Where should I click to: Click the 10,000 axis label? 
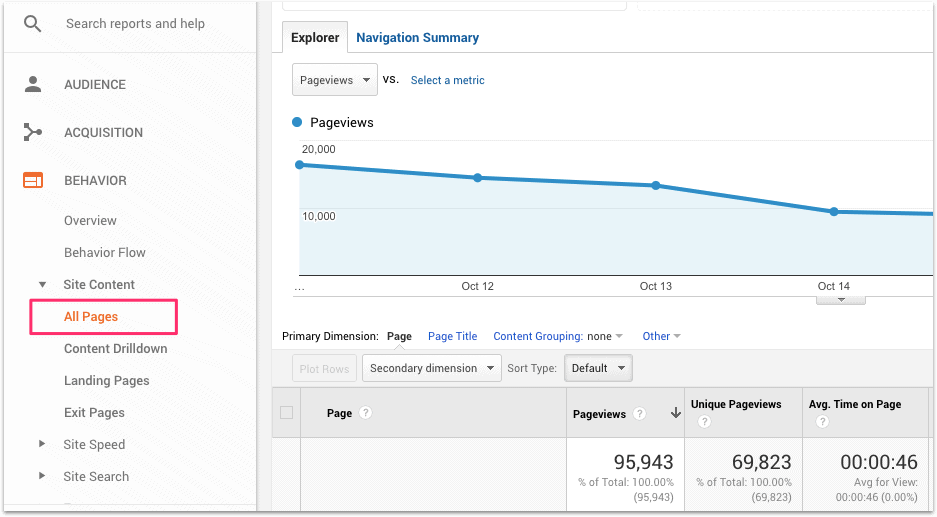click(319, 216)
